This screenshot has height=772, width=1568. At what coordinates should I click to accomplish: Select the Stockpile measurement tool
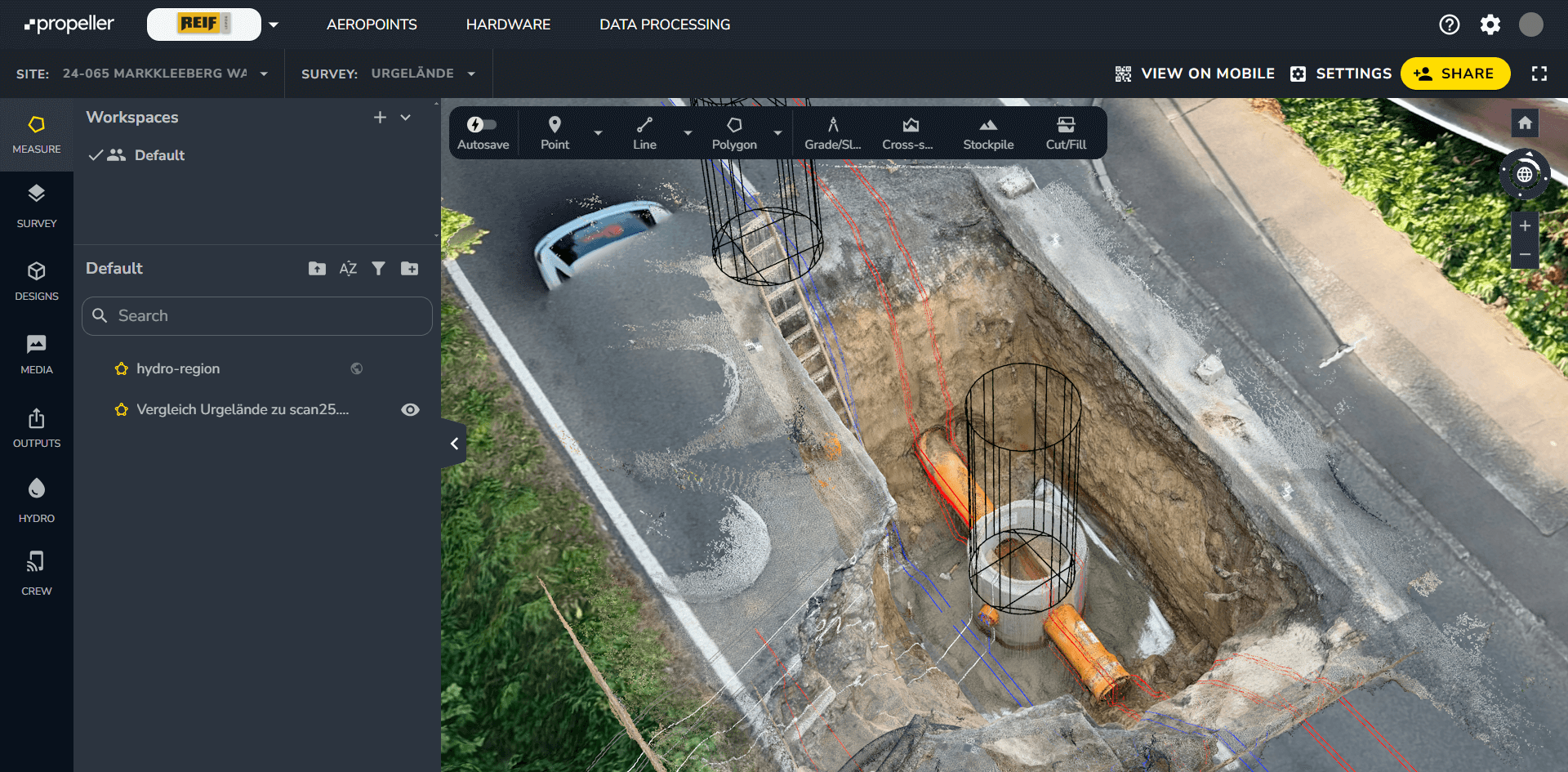tap(987, 133)
